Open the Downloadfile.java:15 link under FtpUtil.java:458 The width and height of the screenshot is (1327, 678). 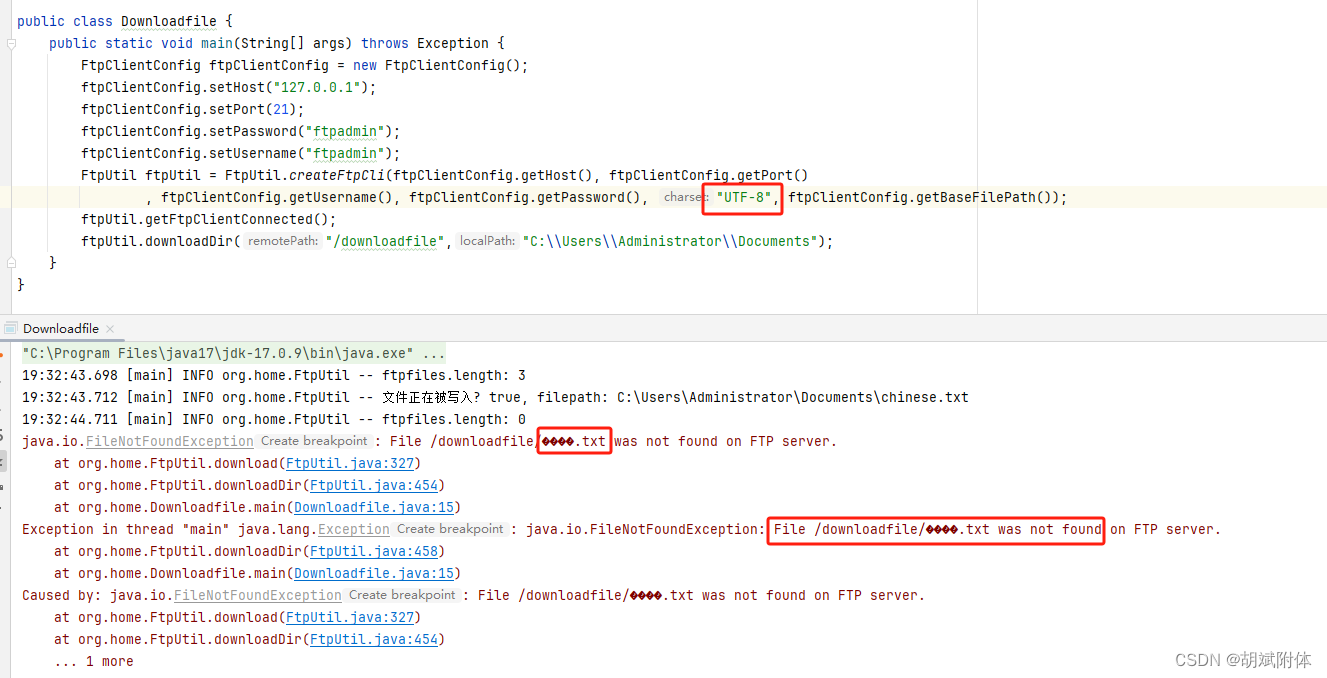(x=374, y=573)
